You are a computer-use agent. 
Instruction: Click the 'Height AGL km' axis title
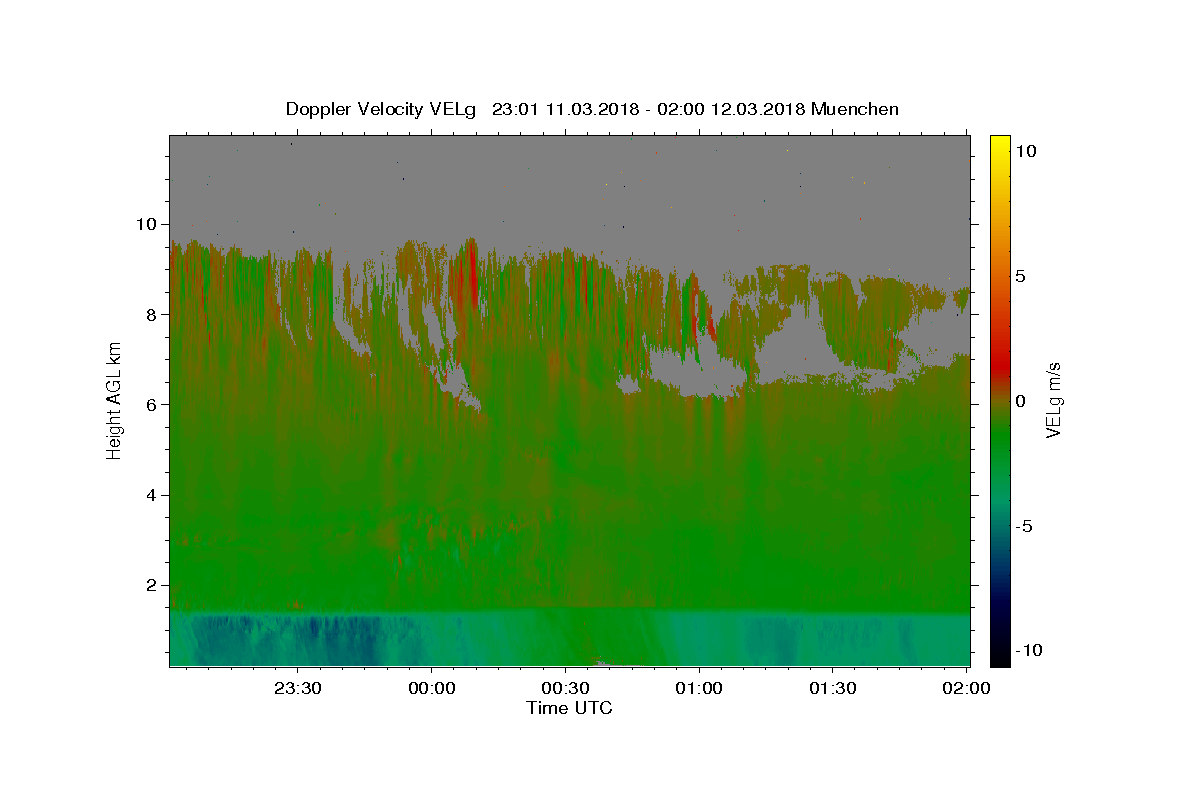pyautogui.click(x=115, y=399)
